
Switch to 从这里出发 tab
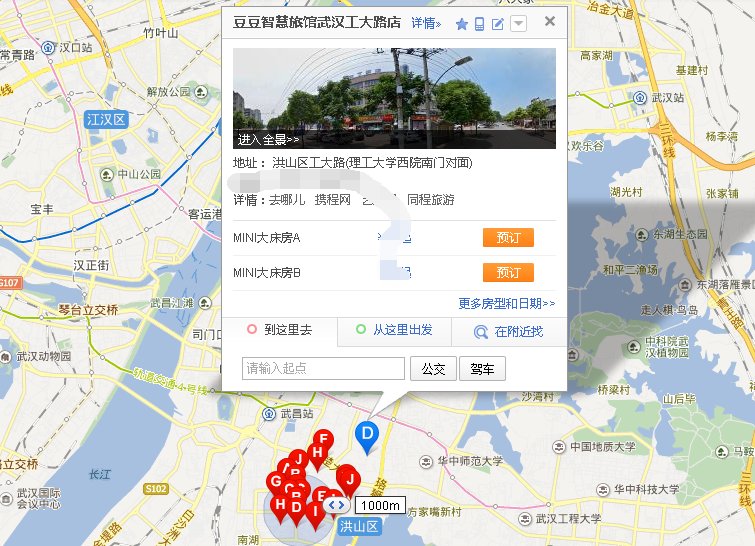(394, 330)
